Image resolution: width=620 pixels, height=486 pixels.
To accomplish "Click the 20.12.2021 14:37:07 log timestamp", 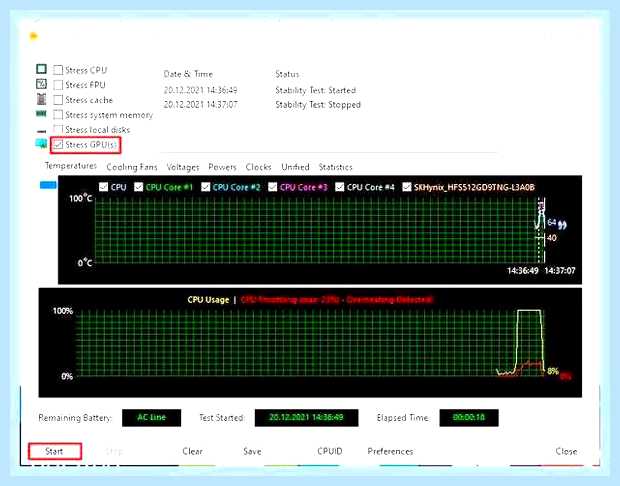I will pyautogui.click(x=200, y=105).
